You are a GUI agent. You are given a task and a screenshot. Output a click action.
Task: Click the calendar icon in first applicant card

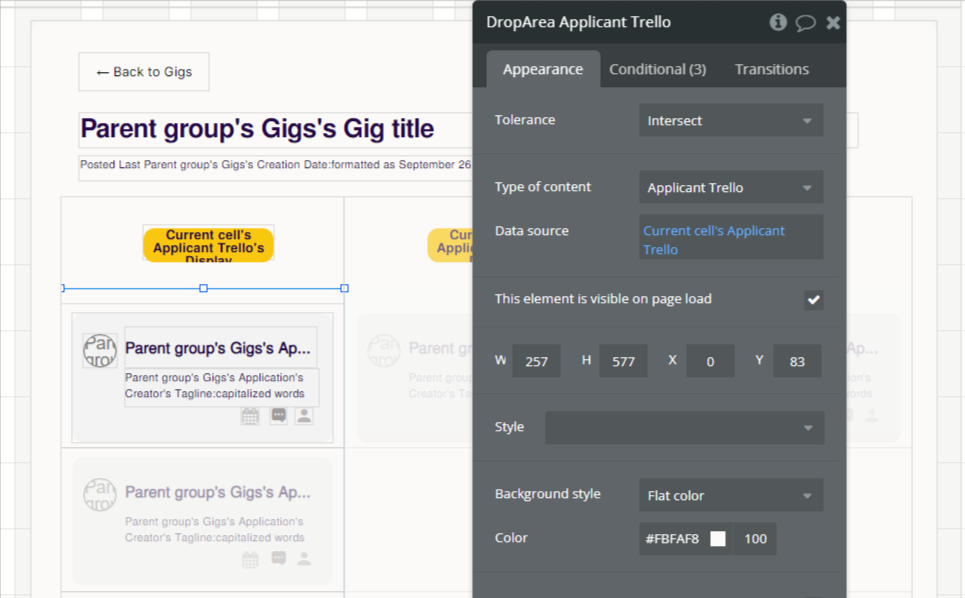click(x=250, y=417)
